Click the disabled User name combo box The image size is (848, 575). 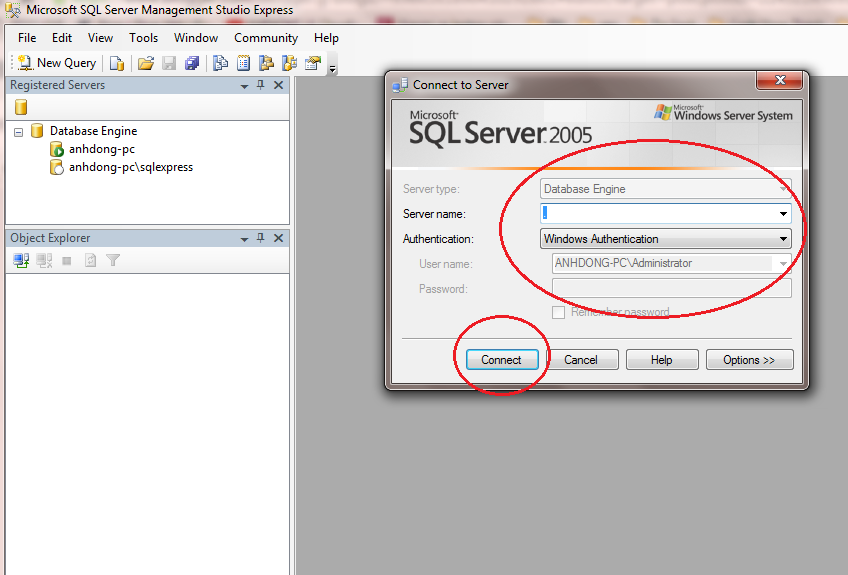coord(672,263)
